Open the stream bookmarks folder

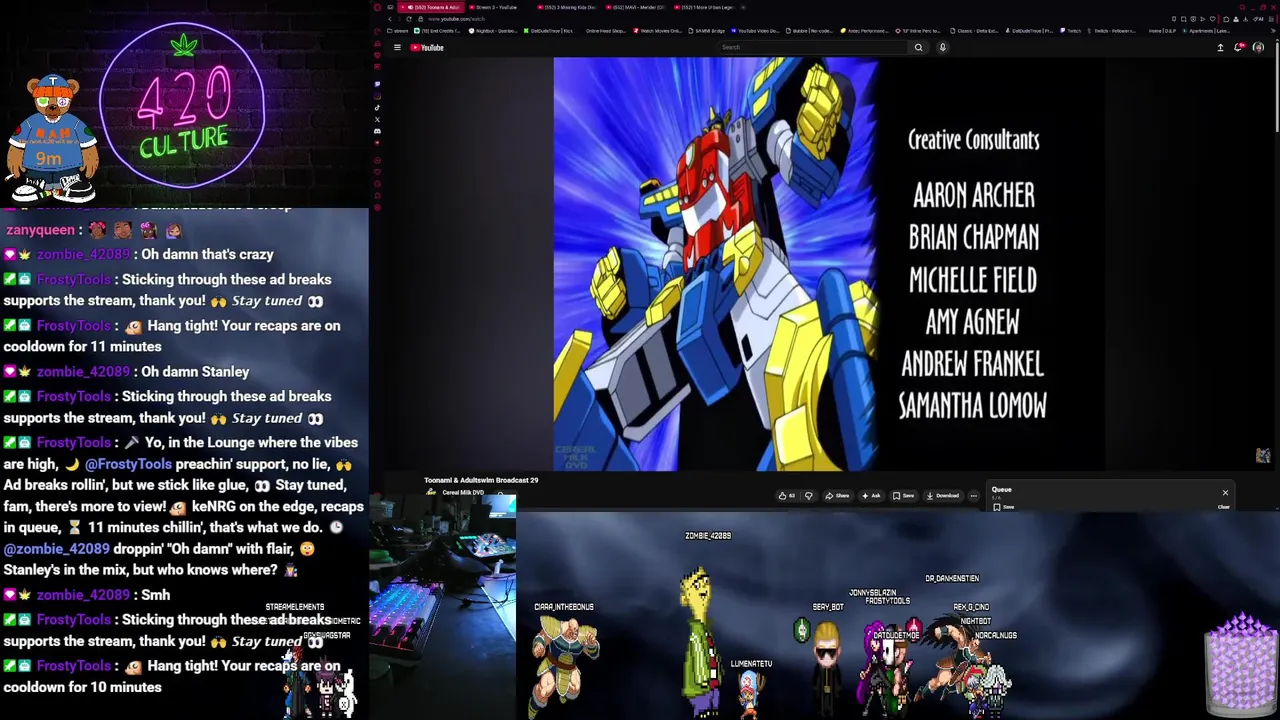click(x=398, y=31)
